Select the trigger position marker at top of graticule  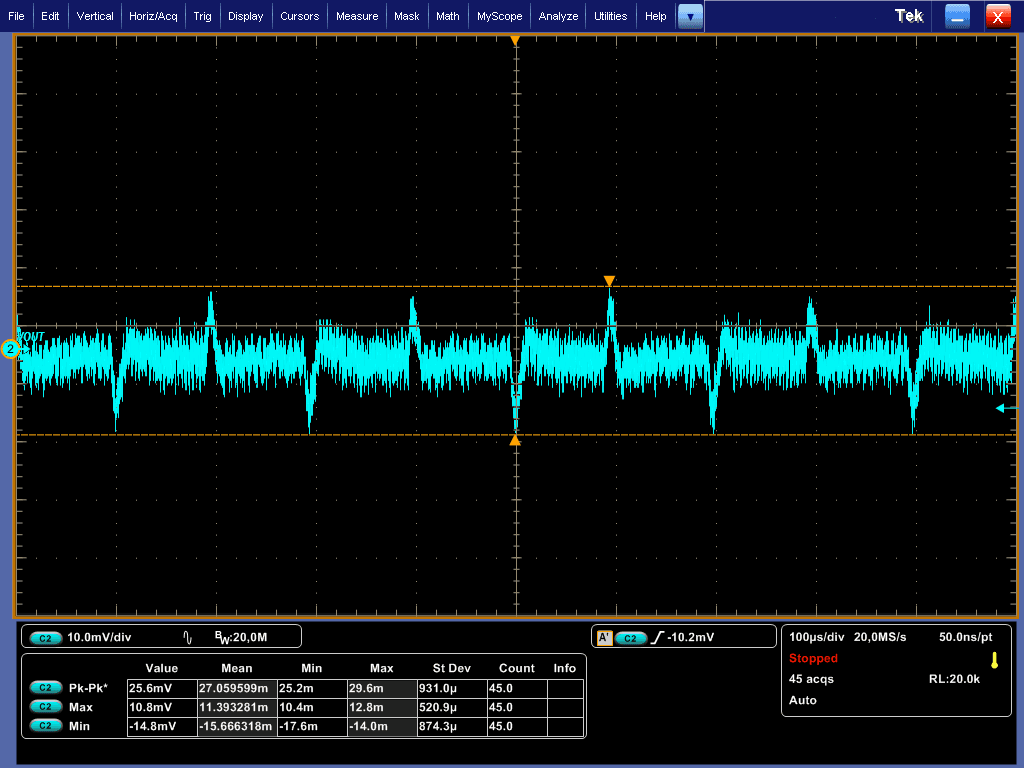pyautogui.click(x=515, y=41)
